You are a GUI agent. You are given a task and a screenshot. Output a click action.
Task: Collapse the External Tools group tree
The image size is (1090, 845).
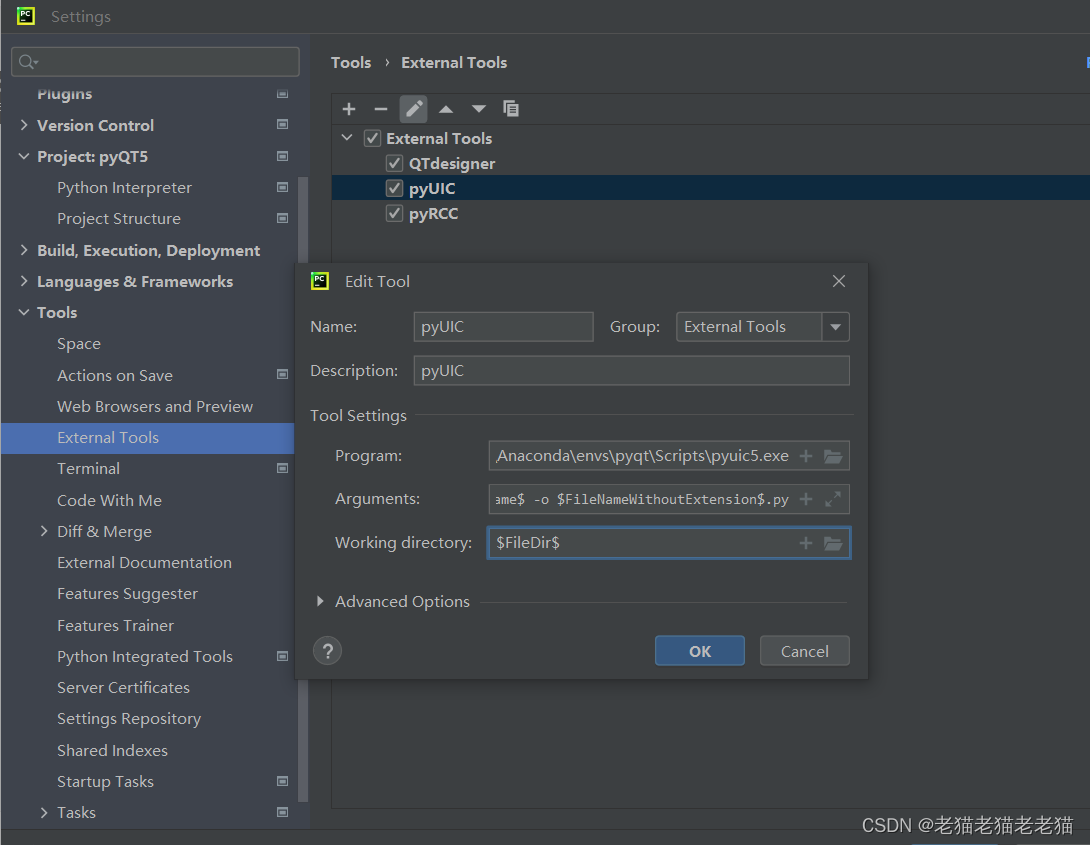pos(347,138)
